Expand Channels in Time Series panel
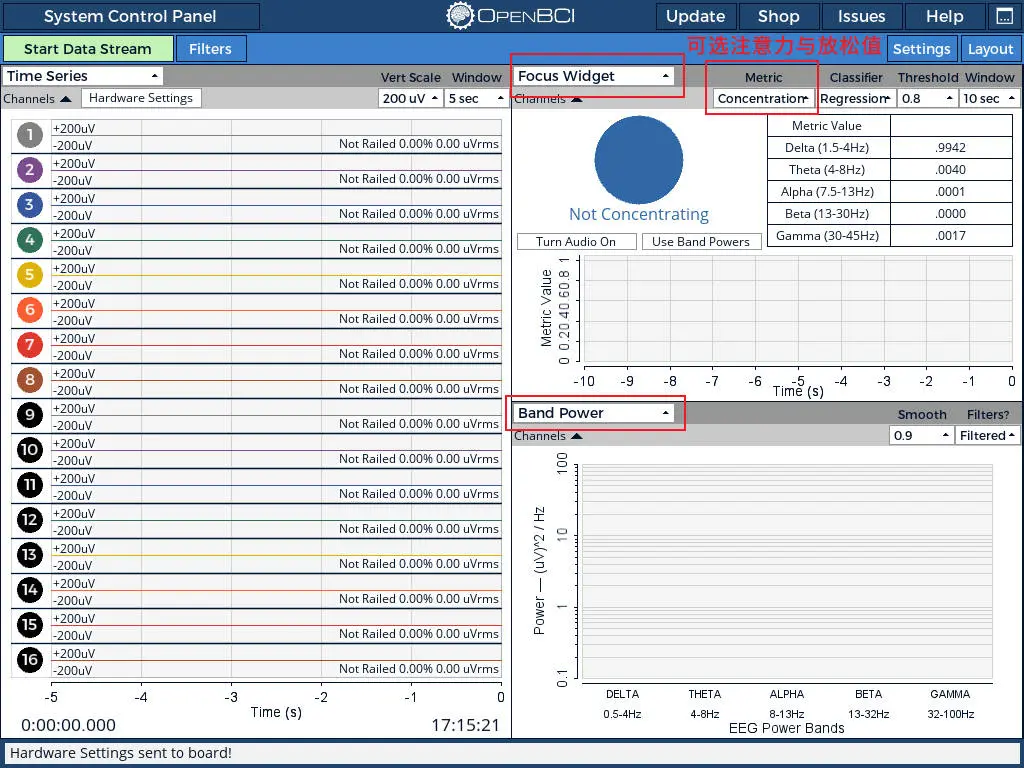This screenshot has width=1024, height=768. pyautogui.click(x=37, y=99)
